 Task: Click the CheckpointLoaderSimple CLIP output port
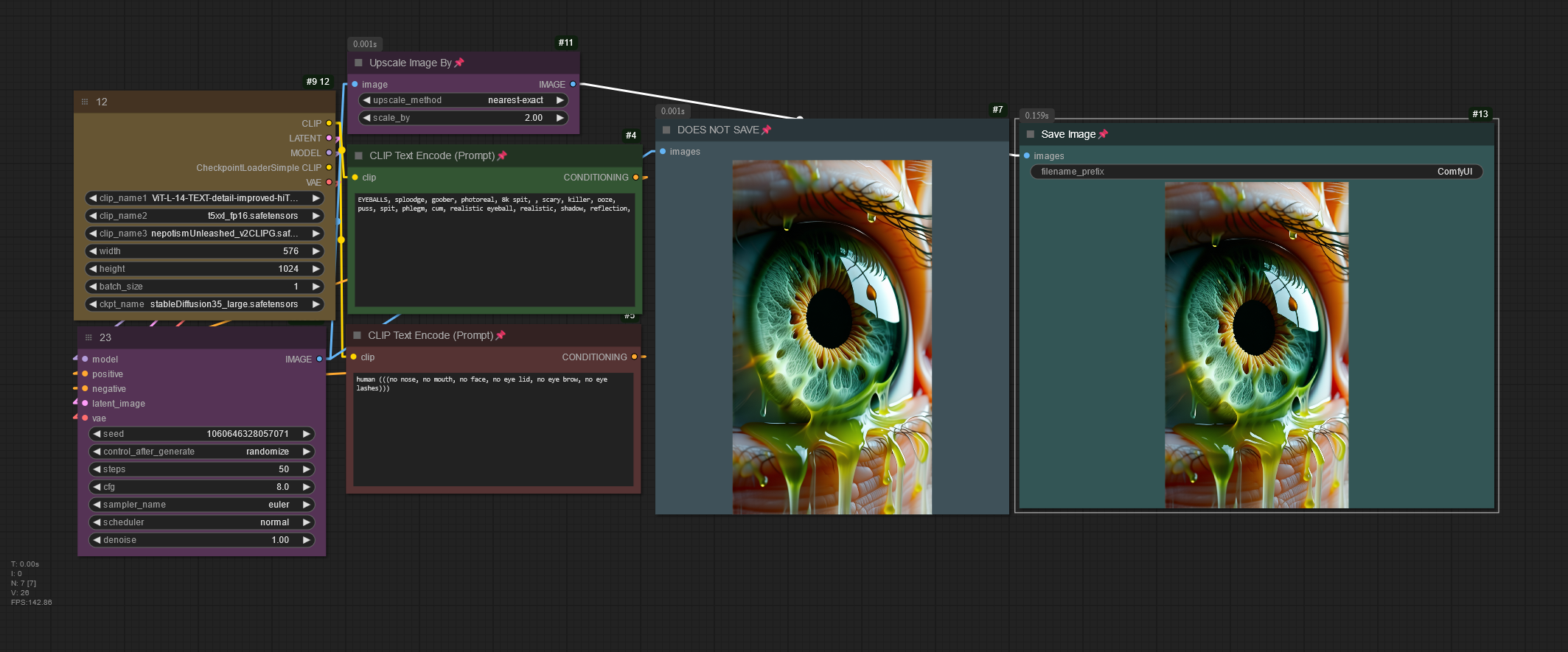[x=329, y=167]
